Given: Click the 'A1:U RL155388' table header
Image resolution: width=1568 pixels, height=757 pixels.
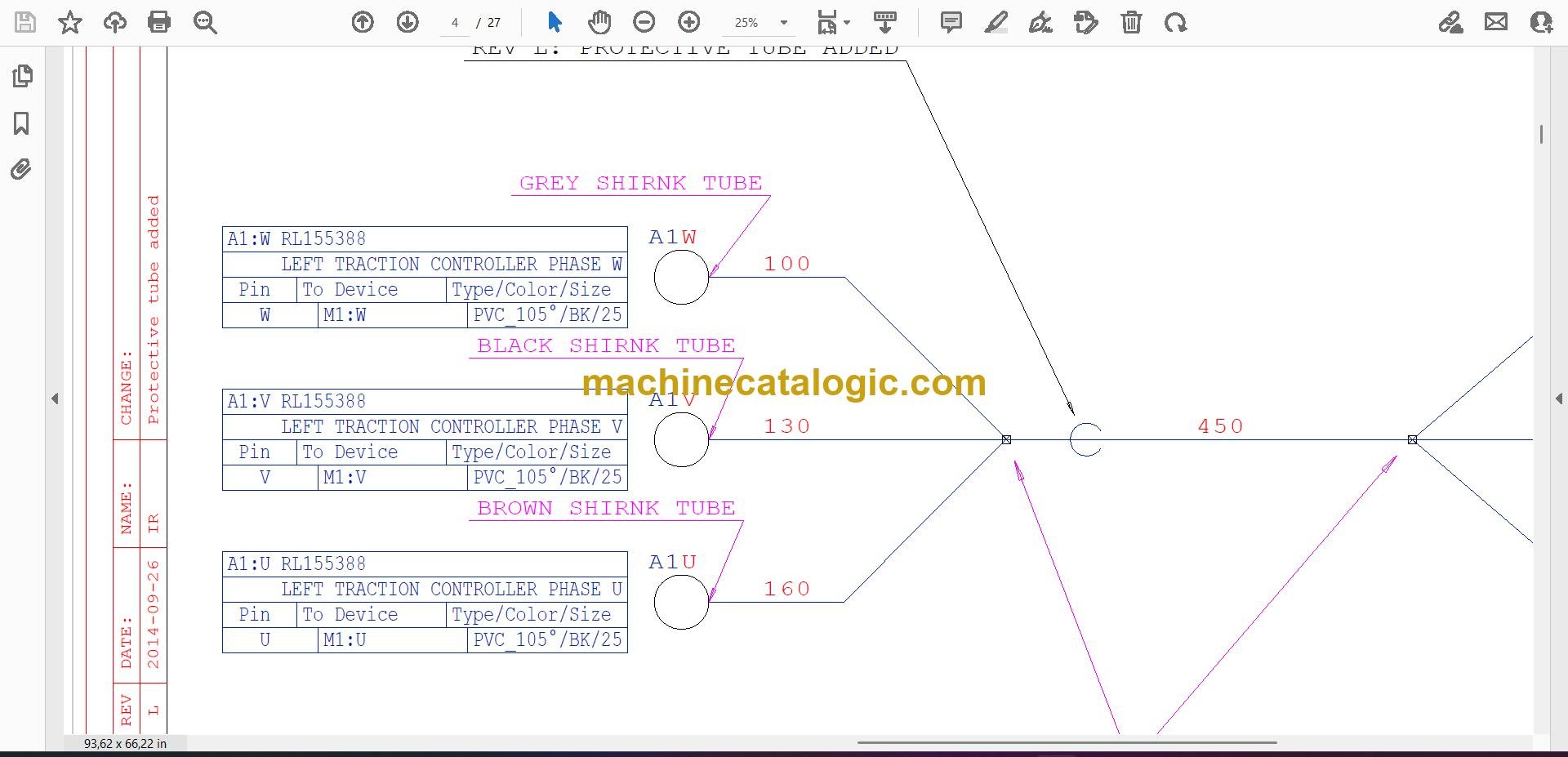Looking at the screenshot, I should (x=425, y=563).
